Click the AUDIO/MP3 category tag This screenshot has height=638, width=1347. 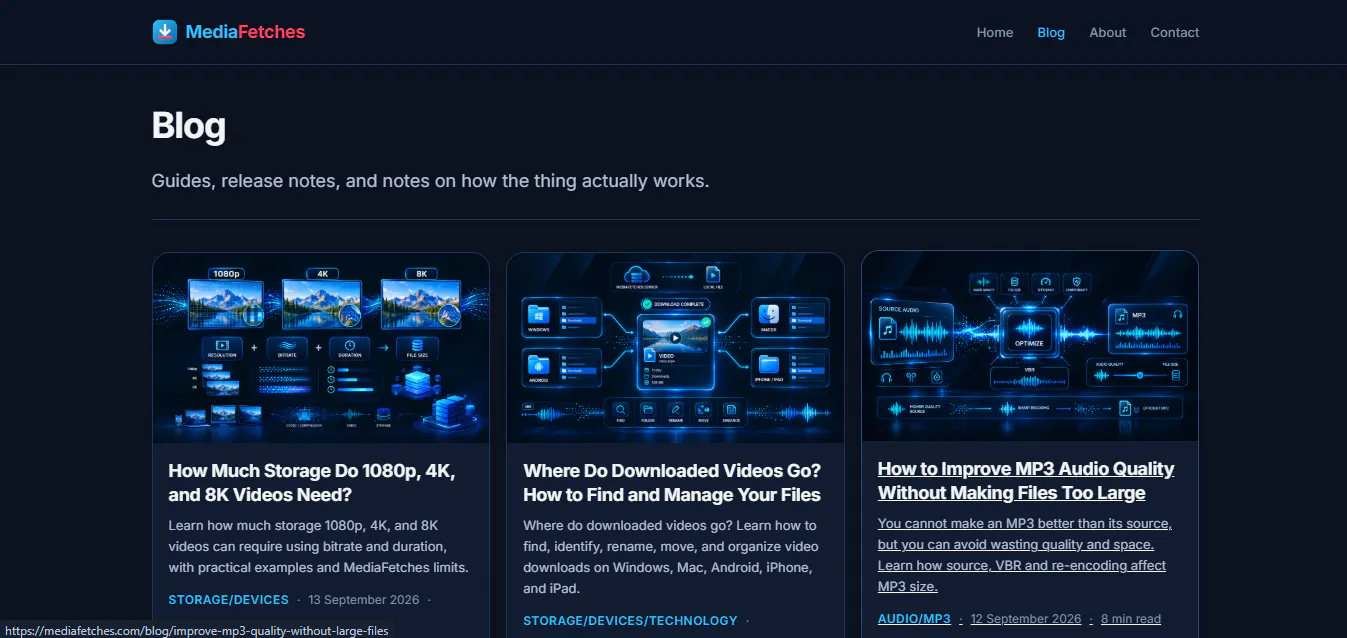[x=914, y=619]
